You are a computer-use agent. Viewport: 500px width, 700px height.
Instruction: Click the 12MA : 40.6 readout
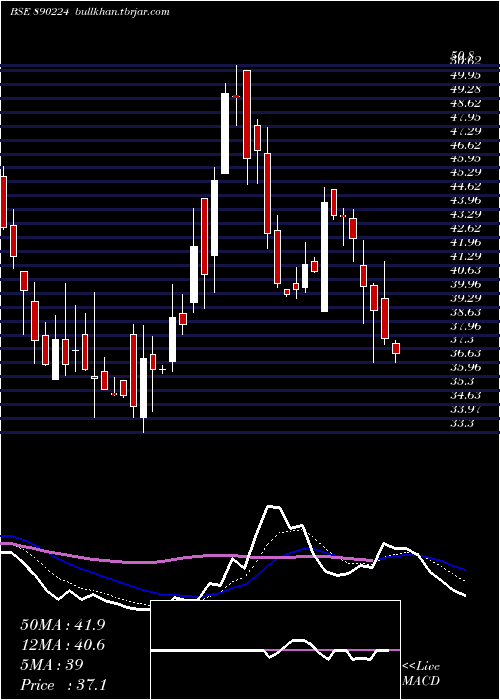click(62, 645)
